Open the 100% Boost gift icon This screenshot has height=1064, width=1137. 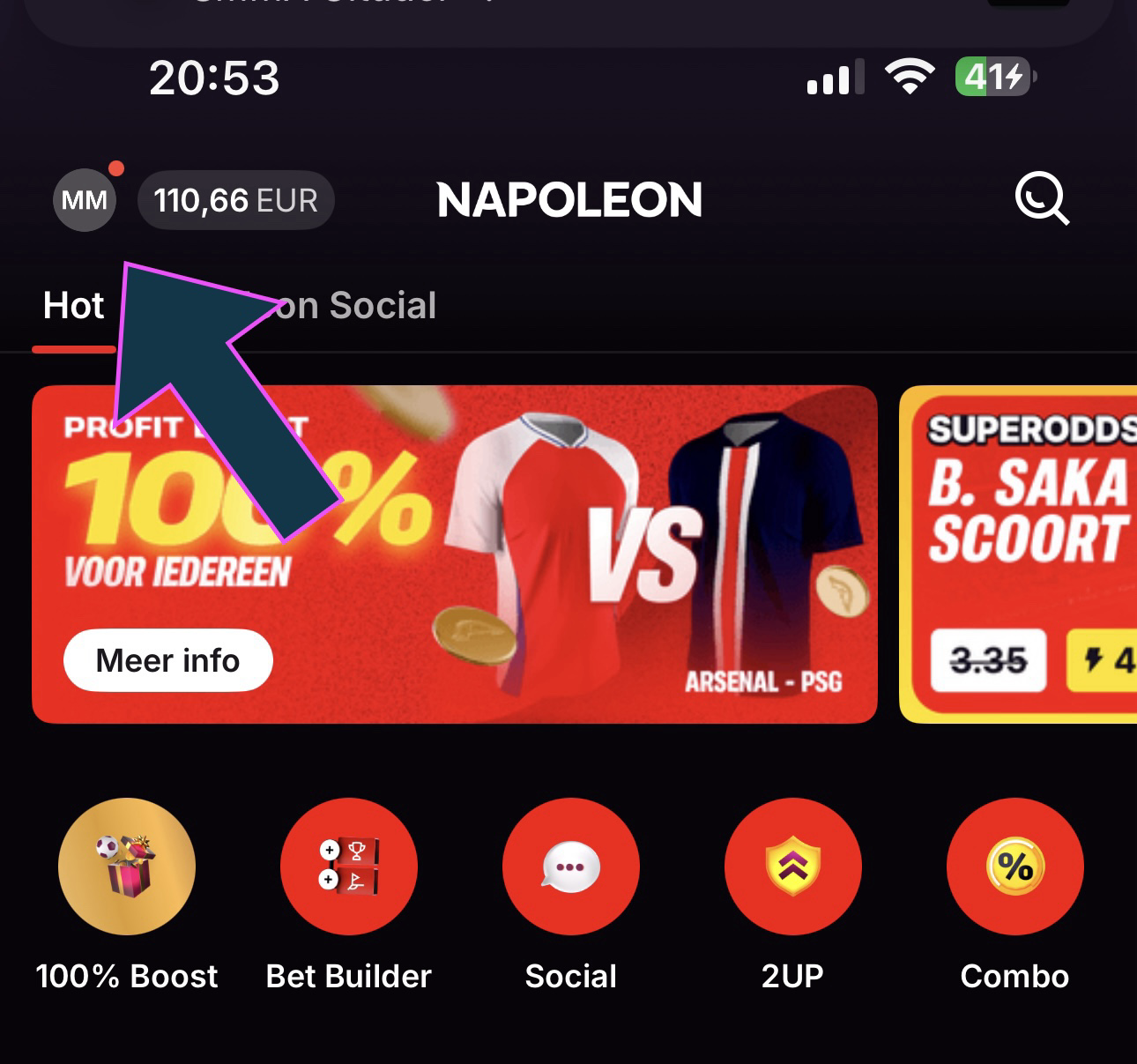coord(127,867)
